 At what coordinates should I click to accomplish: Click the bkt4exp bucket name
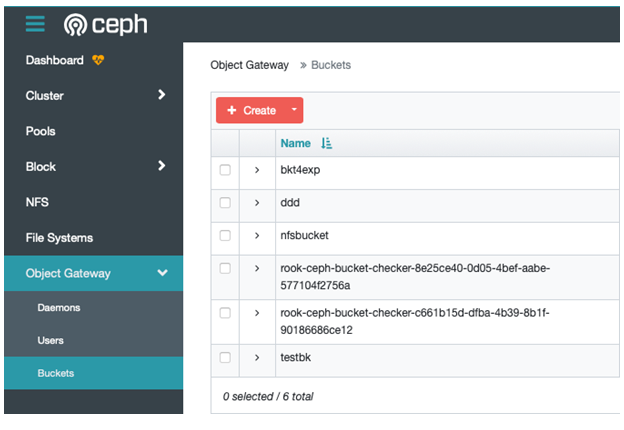pos(300,170)
